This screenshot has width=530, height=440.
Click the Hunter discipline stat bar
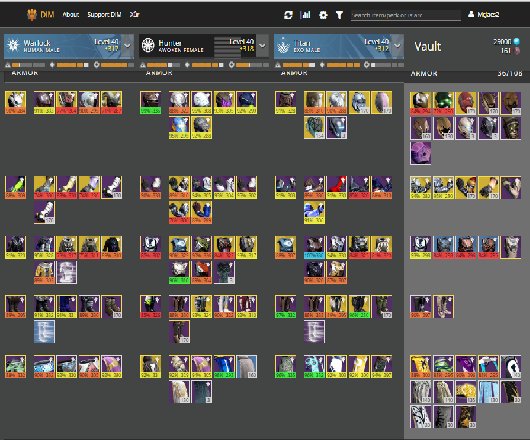coord(204,65)
